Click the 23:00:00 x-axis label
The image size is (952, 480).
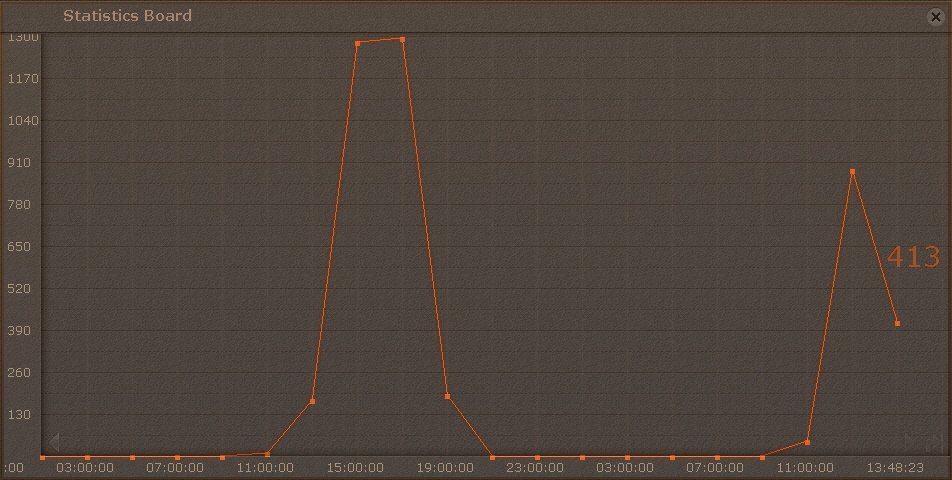[535, 467]
